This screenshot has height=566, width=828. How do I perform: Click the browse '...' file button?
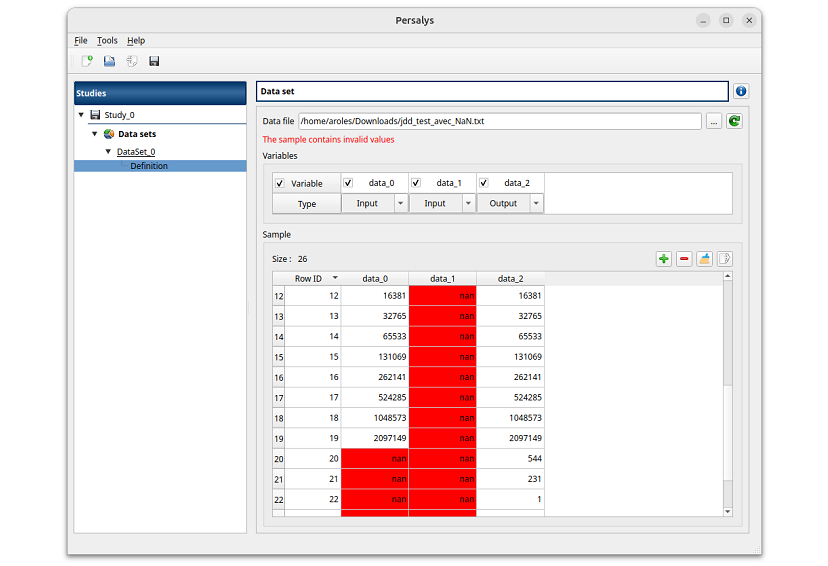point(713,121)
